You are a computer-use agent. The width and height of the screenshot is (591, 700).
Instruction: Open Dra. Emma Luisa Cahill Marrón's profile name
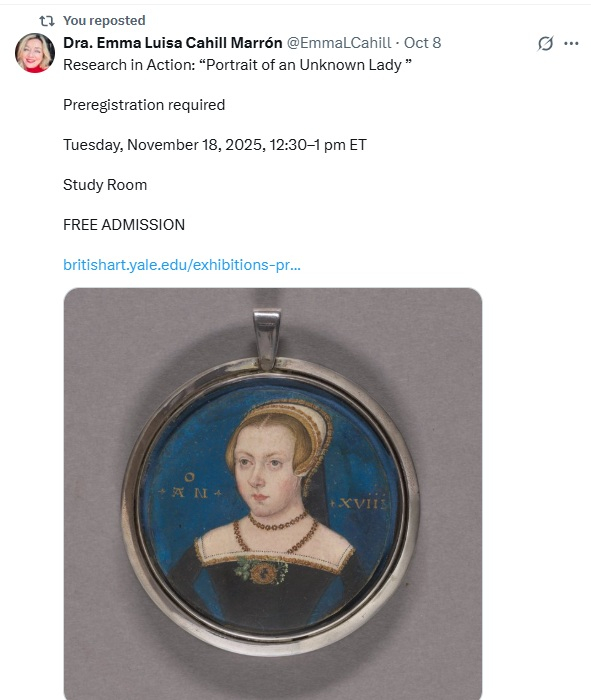click(173, 43)
